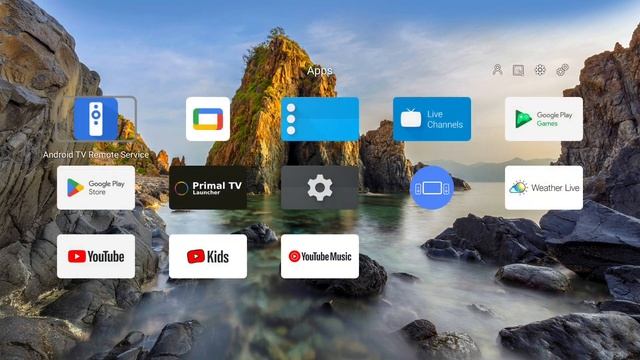Viewport: 640px width, 360px height.
Task: Launch Primal TV Launcher
Action: click(x=208, y=188)
